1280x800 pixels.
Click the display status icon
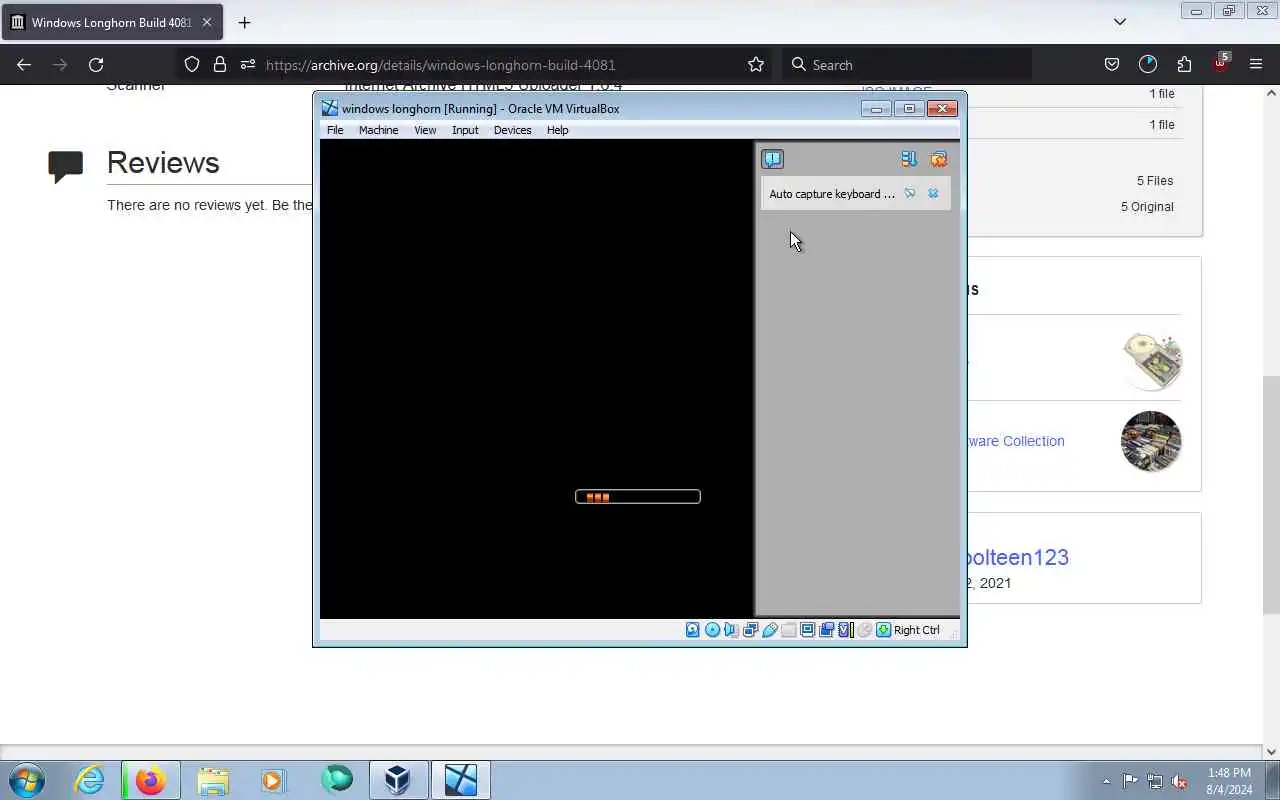807,630
